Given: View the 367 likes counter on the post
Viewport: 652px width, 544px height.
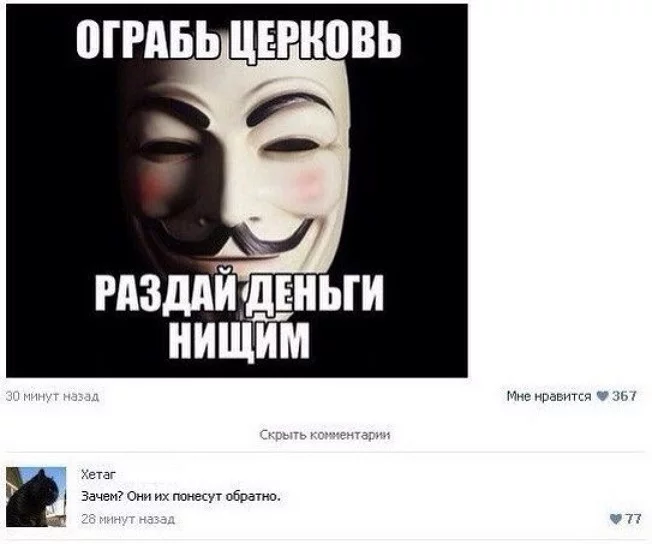Looking at the screenshot, I should pyautogui.click(x=624, y=396).
